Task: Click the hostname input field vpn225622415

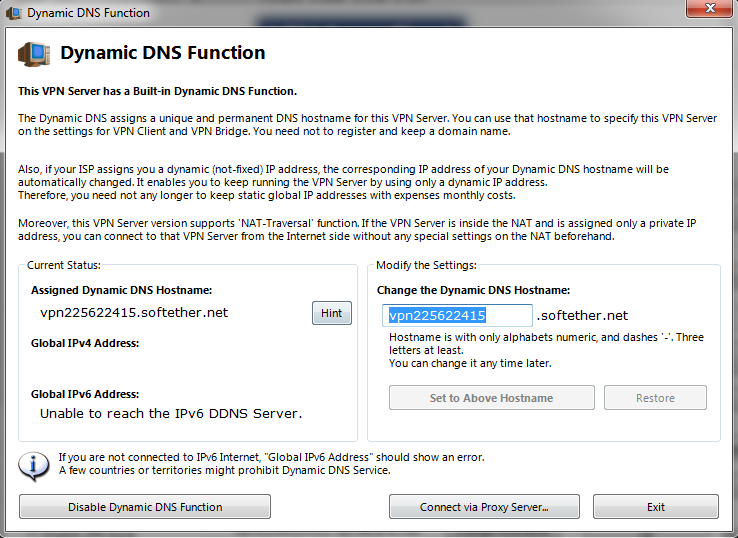Action: 457,315
